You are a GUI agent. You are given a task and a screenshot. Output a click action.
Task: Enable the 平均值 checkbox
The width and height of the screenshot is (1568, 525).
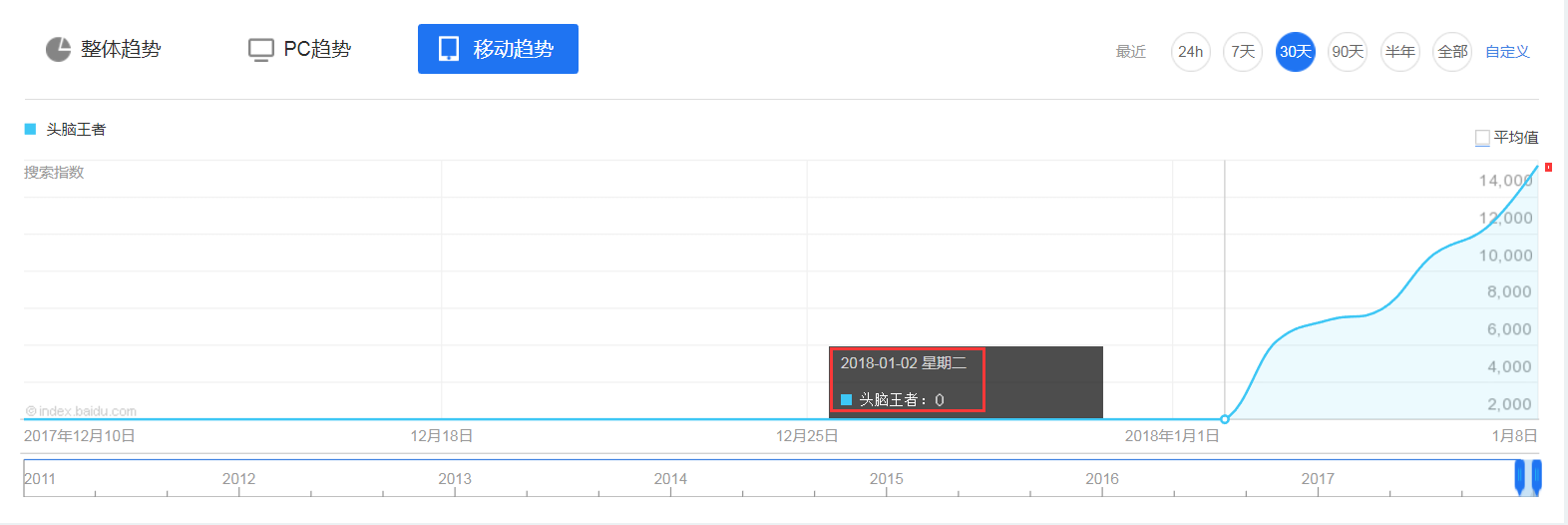point(1482,138)
